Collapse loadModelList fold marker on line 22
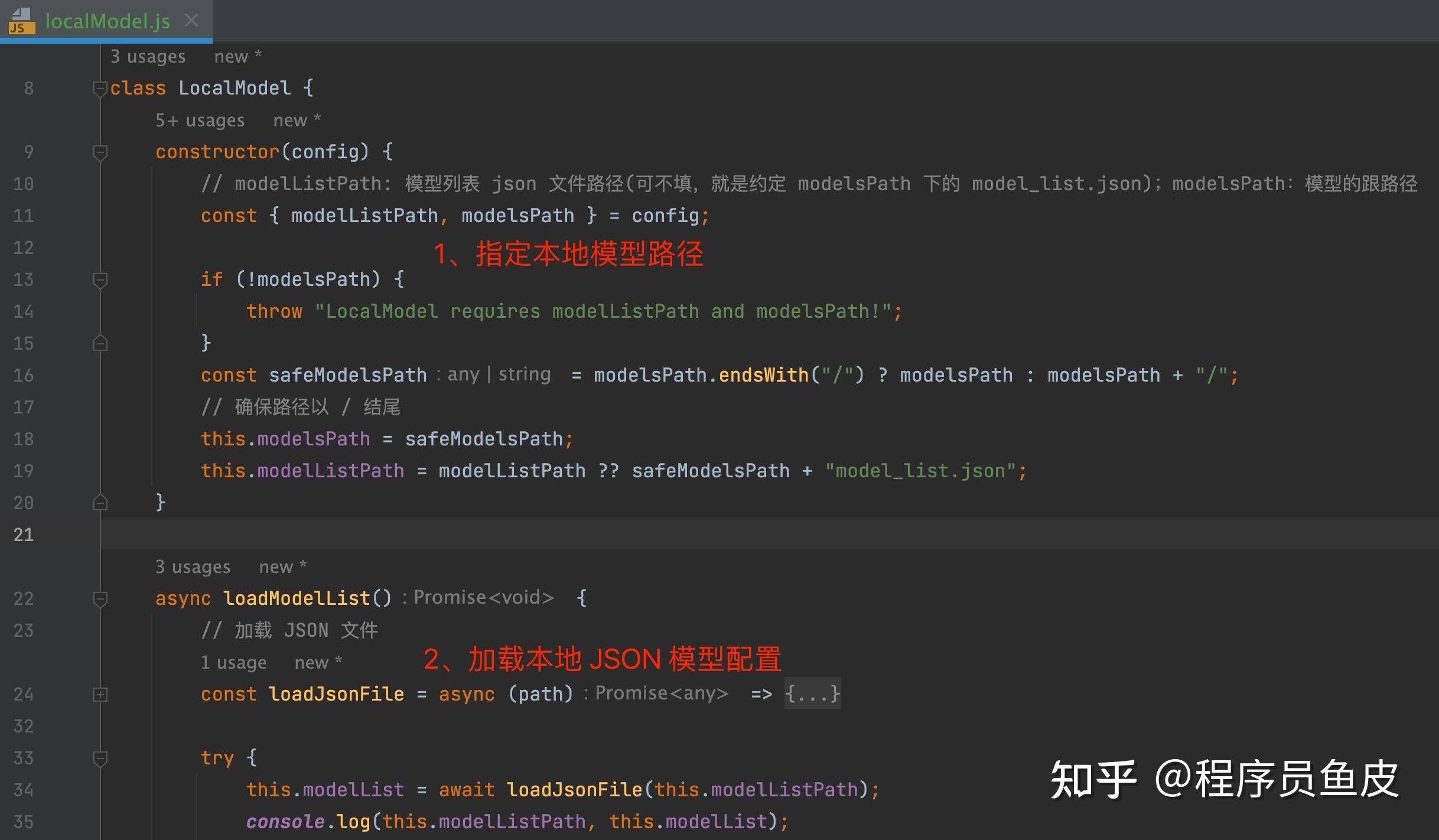1439x840 pixels. [x=100, y=599]
